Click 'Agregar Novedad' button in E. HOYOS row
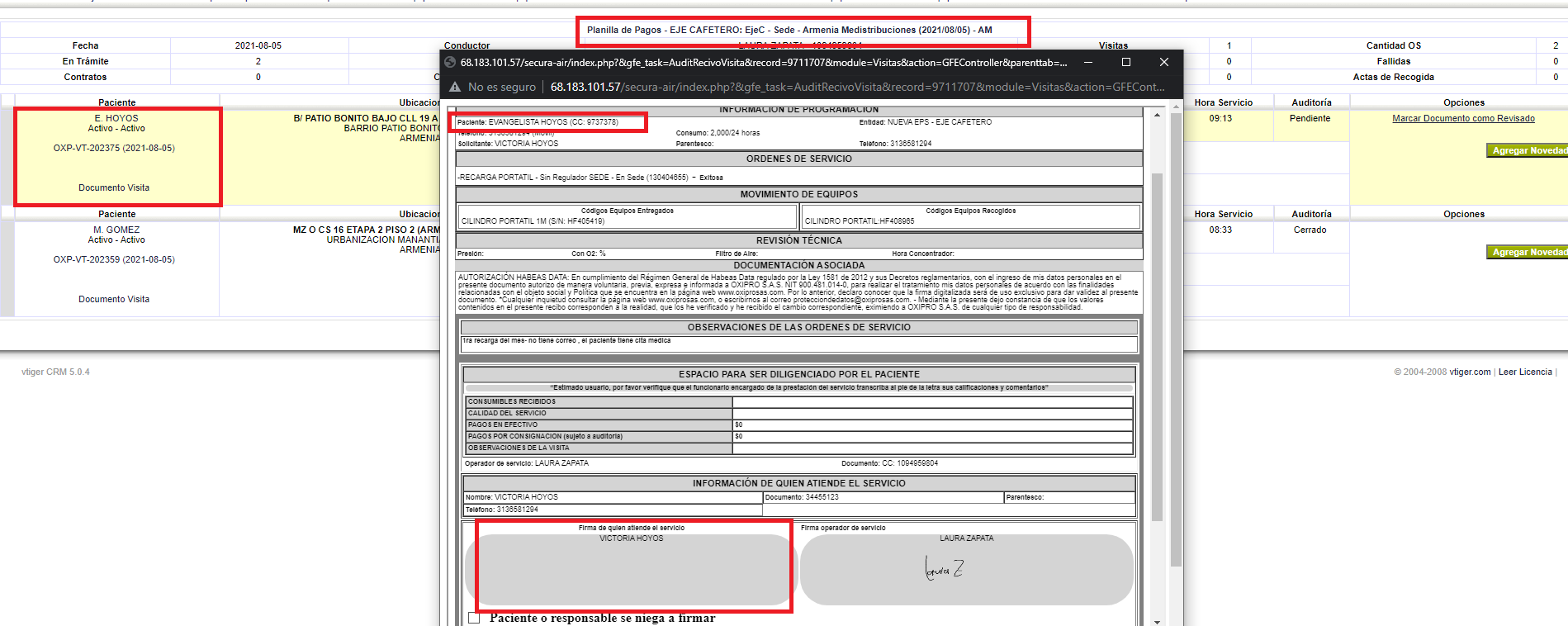 coord(1527,150)
